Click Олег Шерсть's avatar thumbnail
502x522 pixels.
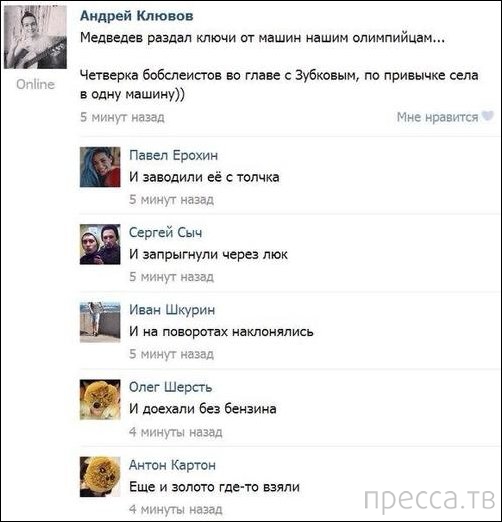[x=100, y=399]
